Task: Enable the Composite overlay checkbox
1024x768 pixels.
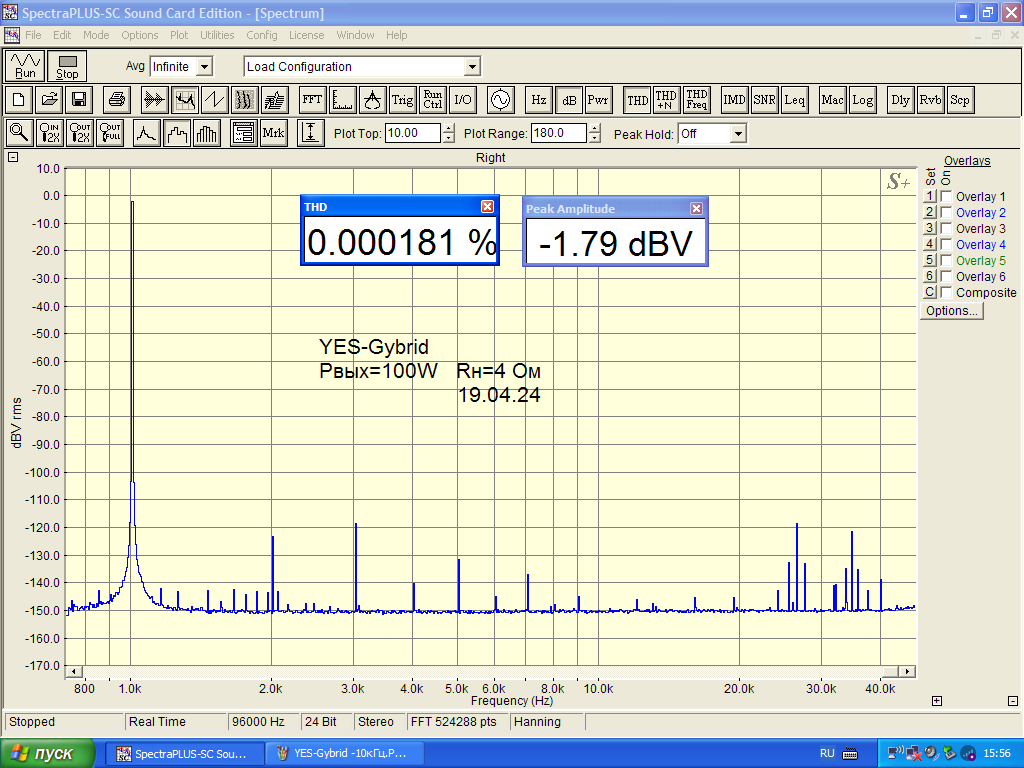Action: (946, 292)
